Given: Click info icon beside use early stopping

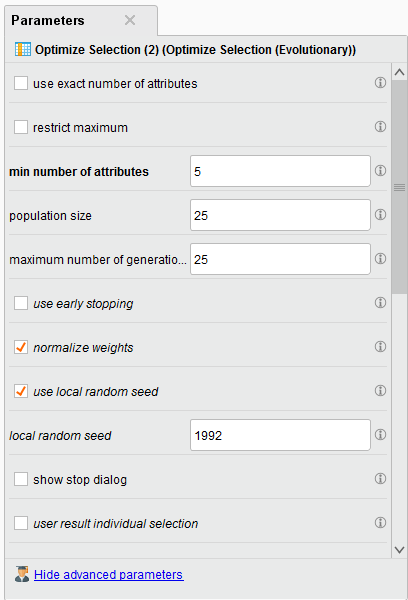Looking at the screenshot, I should coord(380,303).
